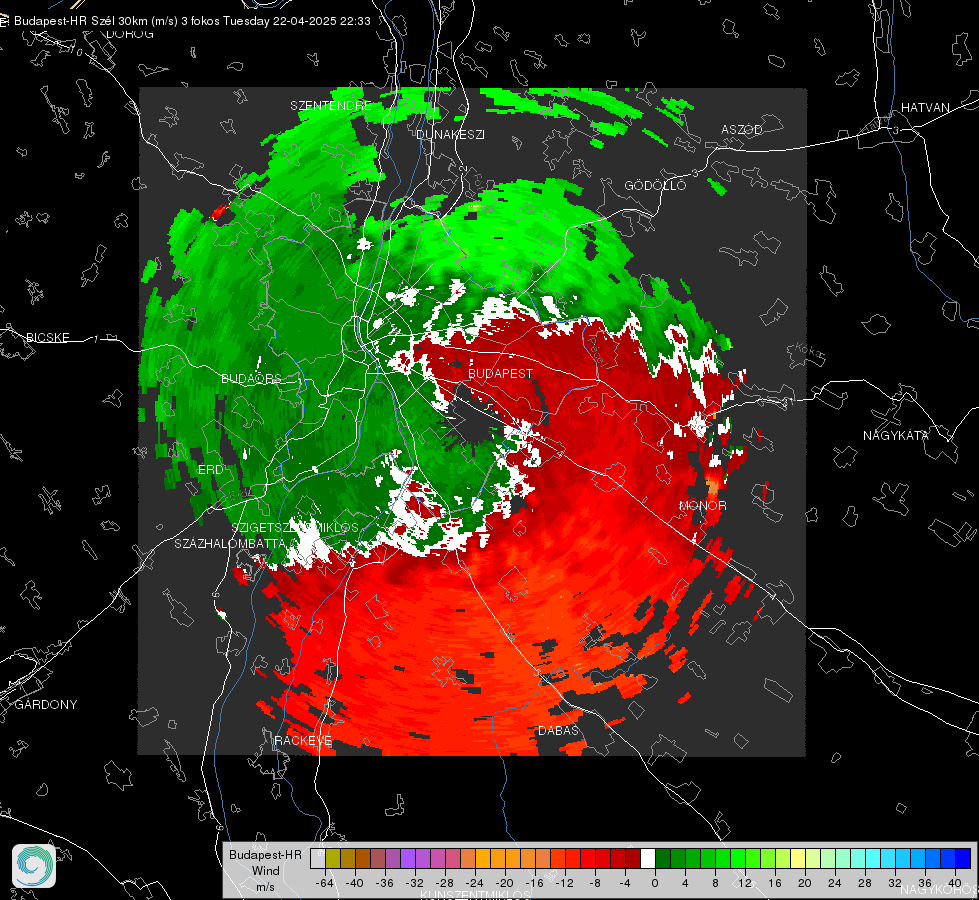Select the white zero-velocity legend swatch

pyautogui.click(x=648, y=859)
